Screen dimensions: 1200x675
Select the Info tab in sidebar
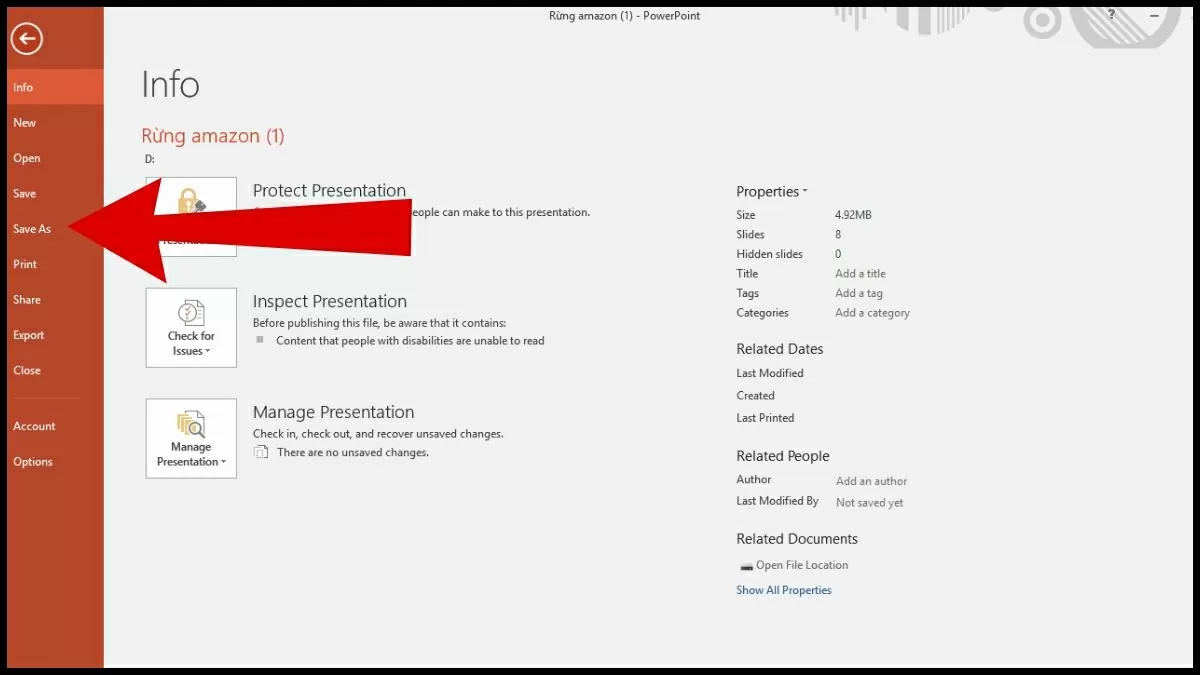click(23, 88)
